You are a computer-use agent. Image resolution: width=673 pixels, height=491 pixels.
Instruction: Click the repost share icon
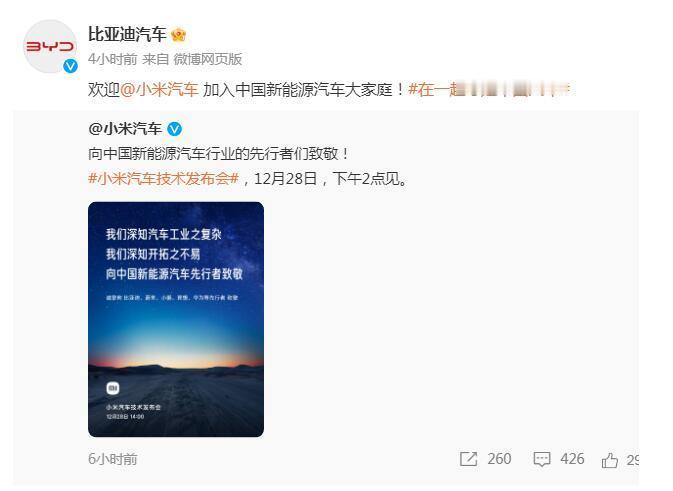pos(468,459)
